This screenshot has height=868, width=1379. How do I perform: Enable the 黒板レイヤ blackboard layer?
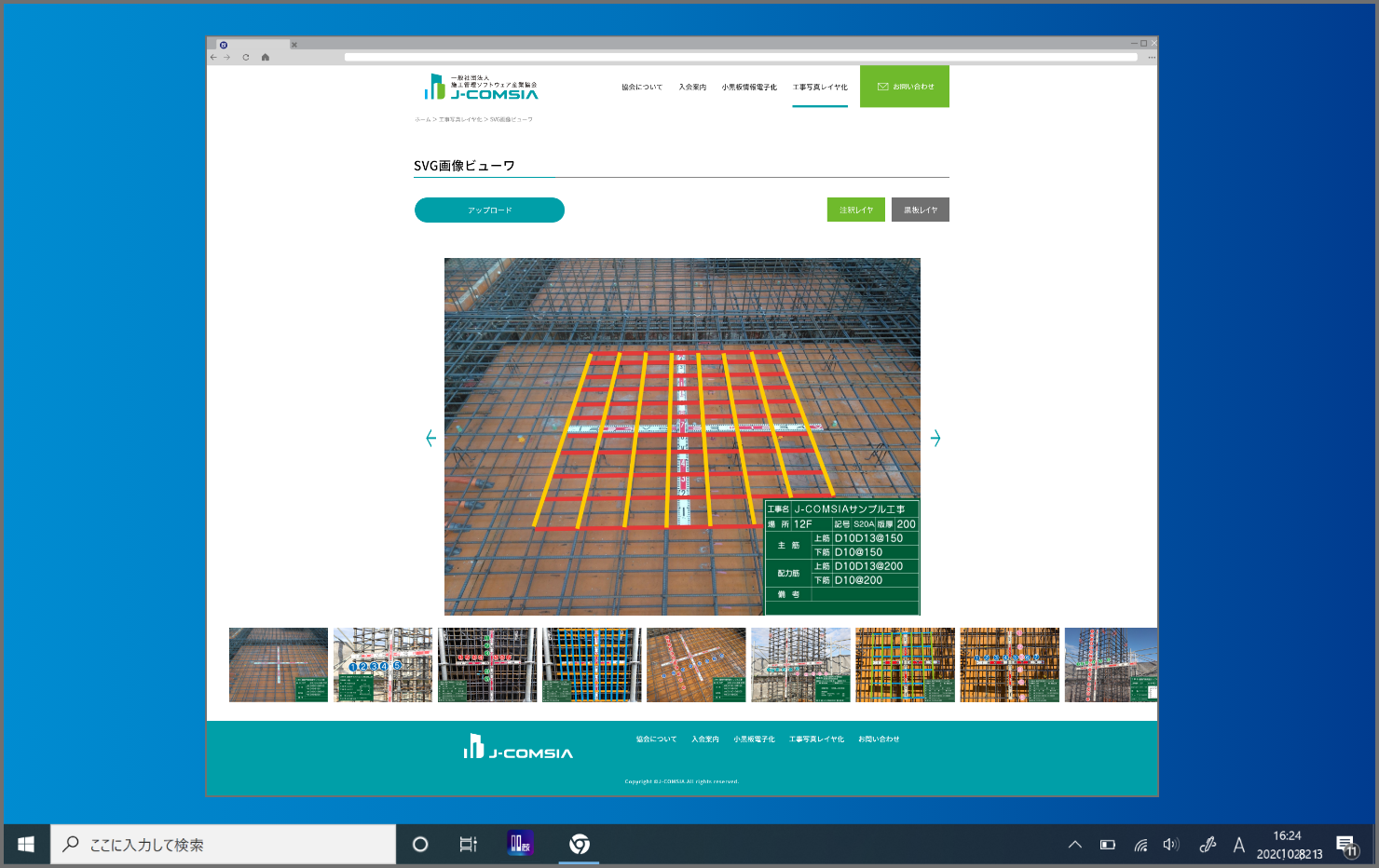tap(920, 210)
